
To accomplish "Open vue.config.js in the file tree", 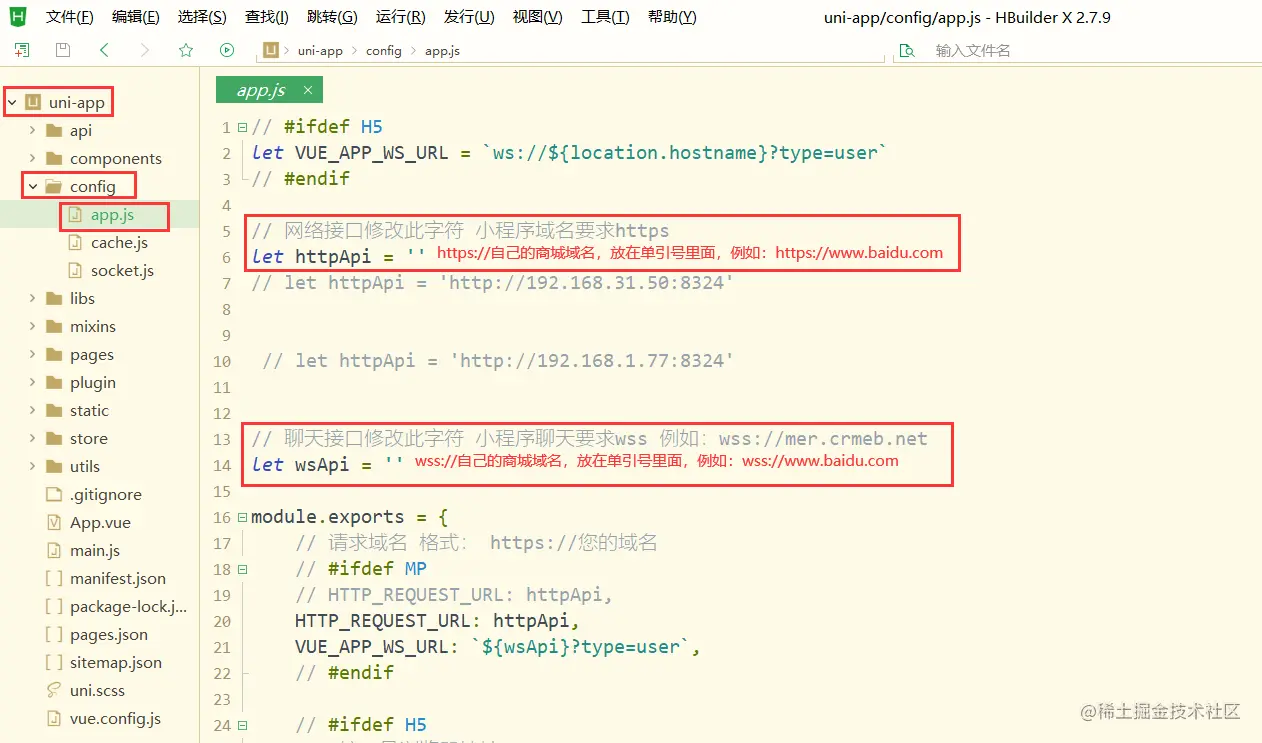I will point(115,718).
